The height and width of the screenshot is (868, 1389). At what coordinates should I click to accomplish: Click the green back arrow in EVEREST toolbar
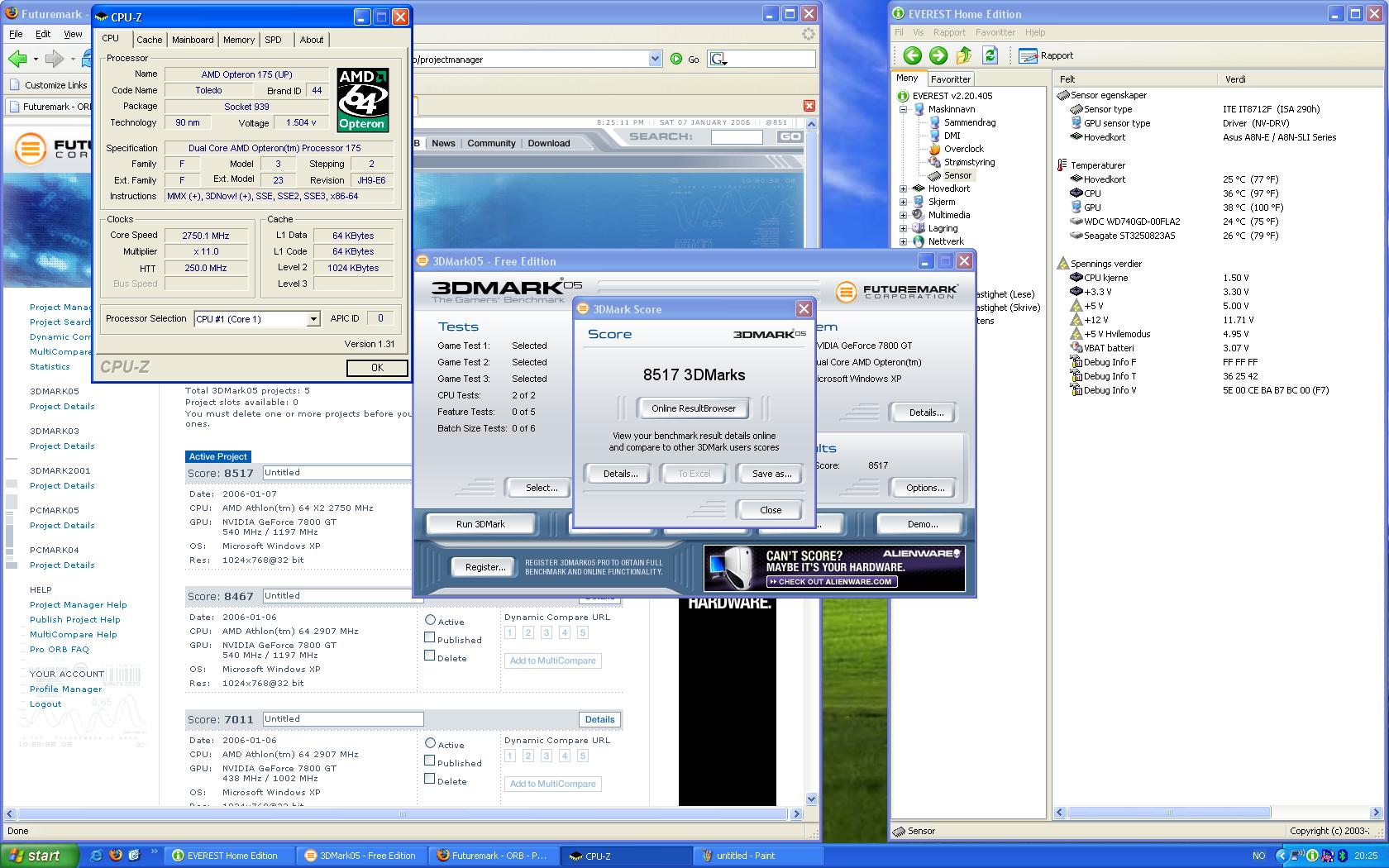[x=912, y=55]
